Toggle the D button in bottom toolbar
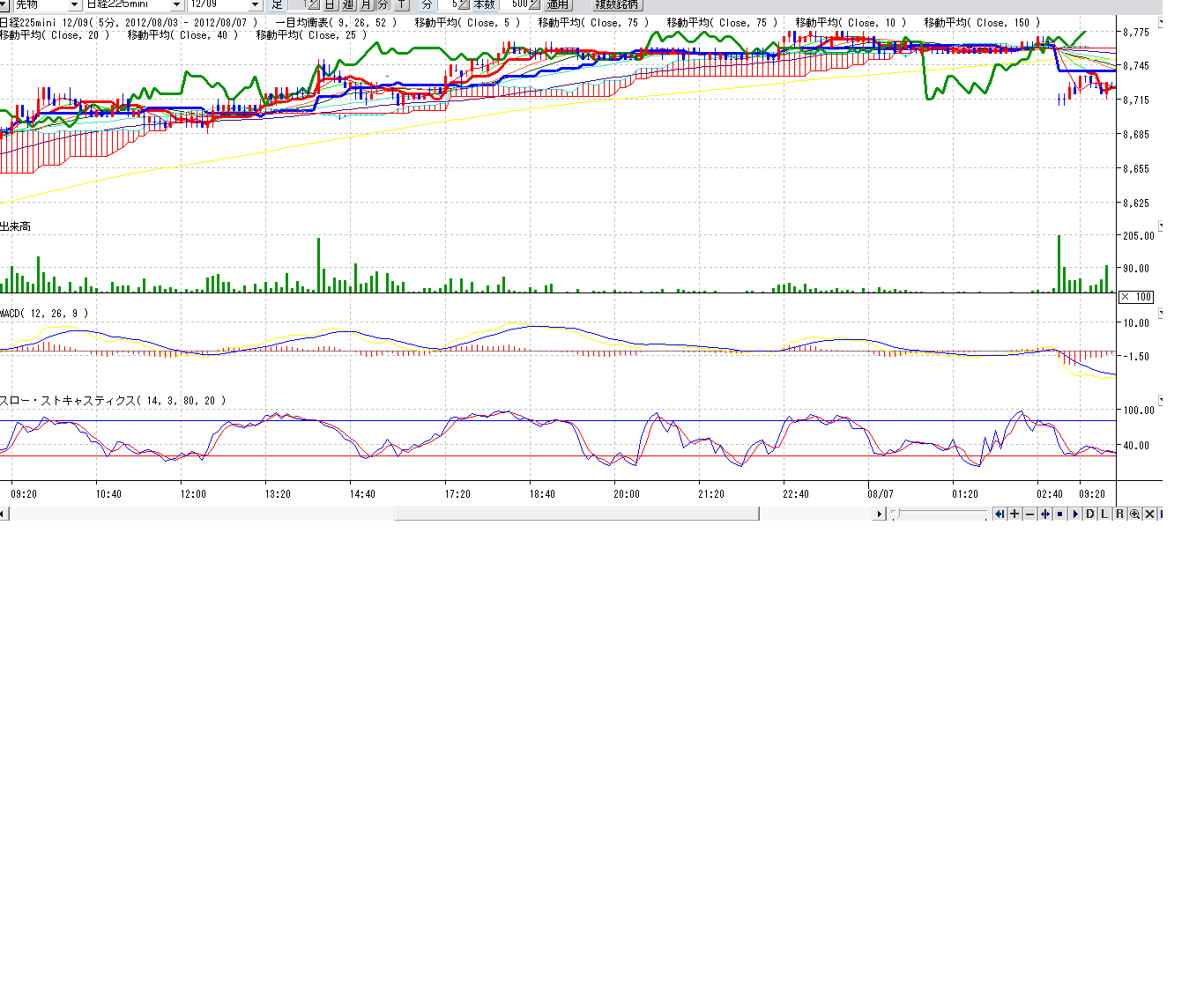The height and width of the screenshot is (992, 1204). (1089, 514)
